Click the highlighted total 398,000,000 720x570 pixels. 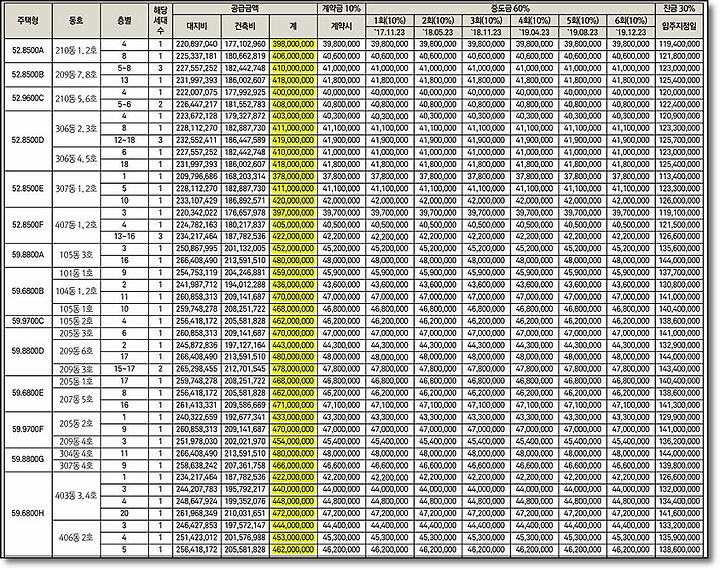(293, 44)
